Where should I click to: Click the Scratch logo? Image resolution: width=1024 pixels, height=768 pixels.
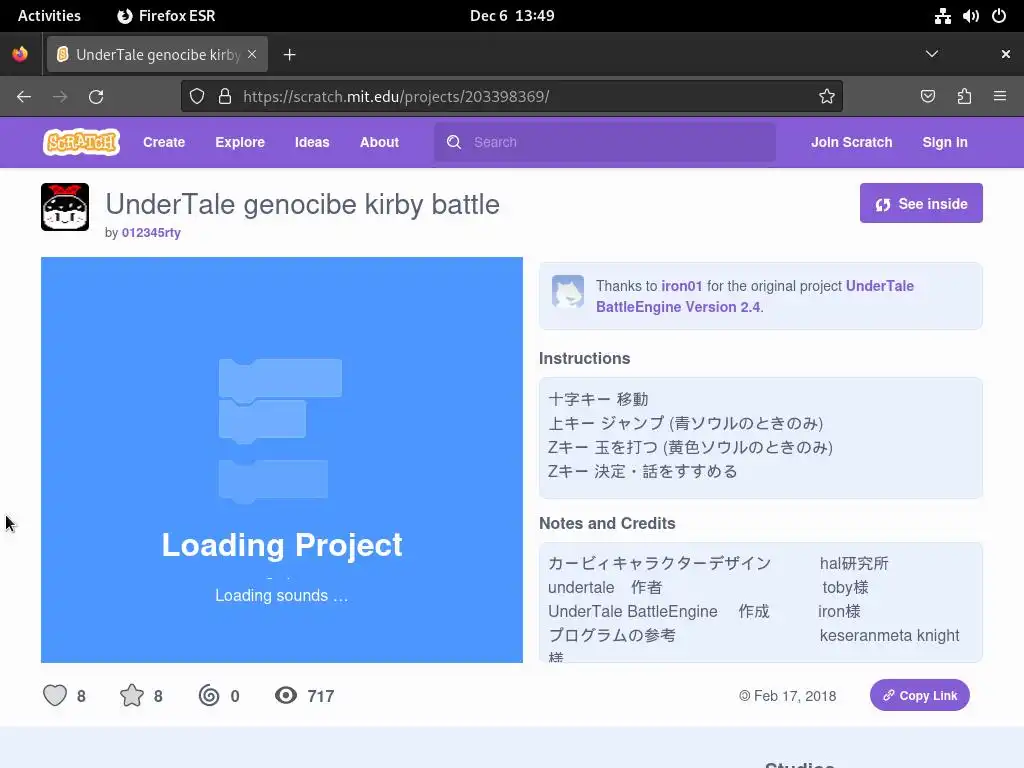[x=82, y=142]
